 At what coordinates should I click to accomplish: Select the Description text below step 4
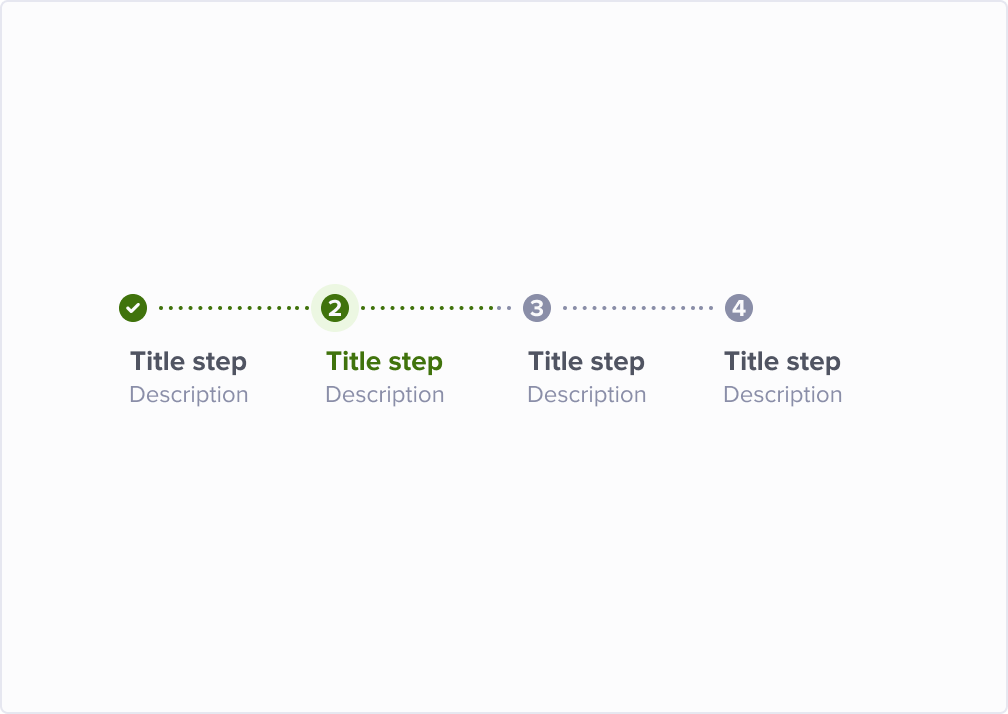coord(782,395)
